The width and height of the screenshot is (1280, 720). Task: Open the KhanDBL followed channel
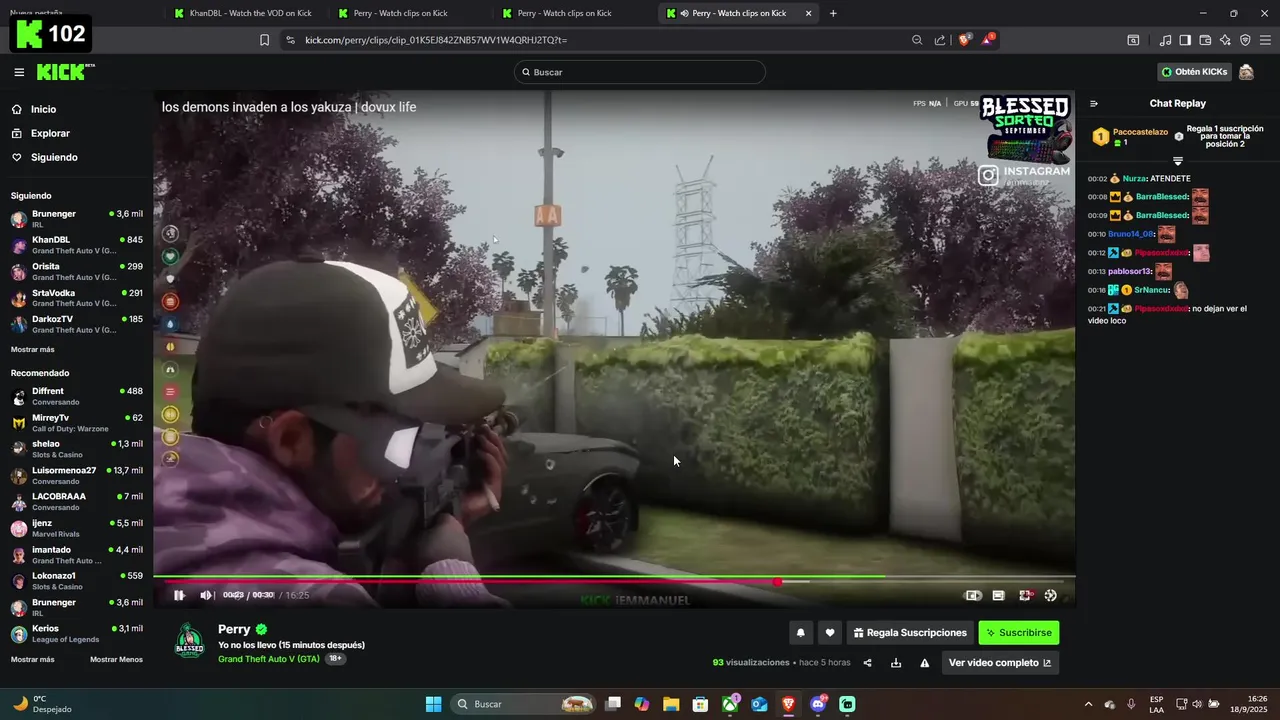pos(77,245)
